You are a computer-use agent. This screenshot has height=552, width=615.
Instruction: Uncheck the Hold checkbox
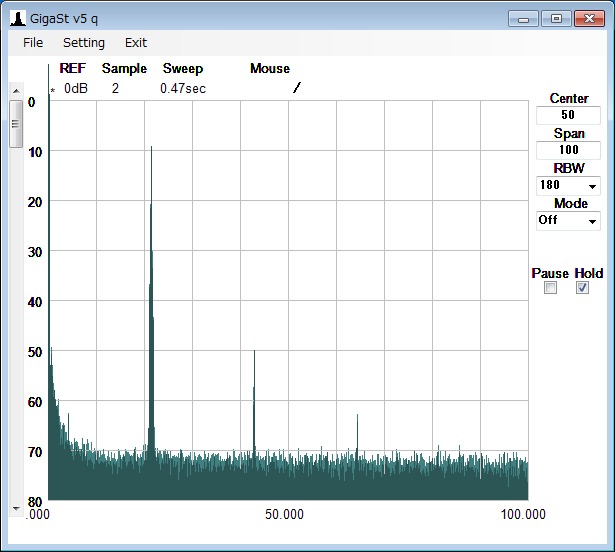[x=583, y=288]
